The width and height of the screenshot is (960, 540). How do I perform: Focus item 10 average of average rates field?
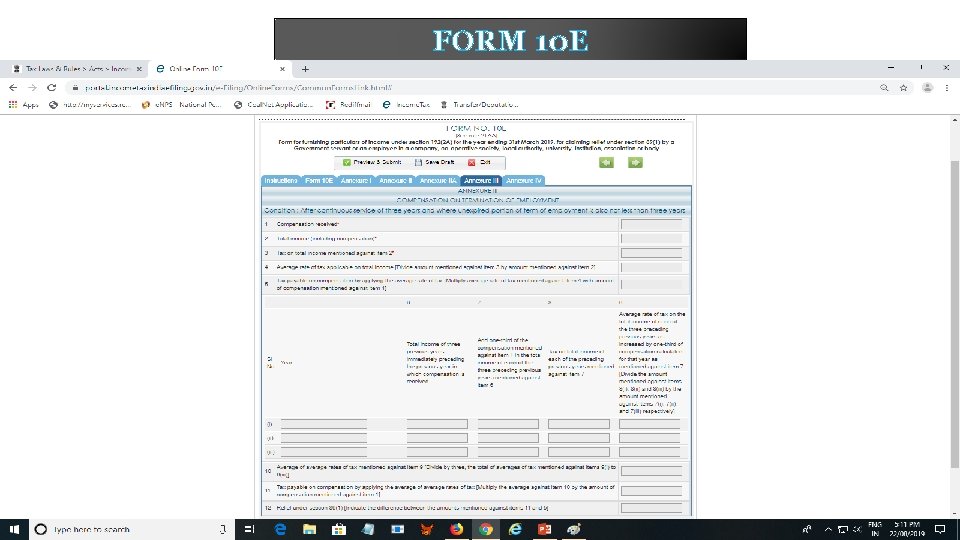[651, 471]
